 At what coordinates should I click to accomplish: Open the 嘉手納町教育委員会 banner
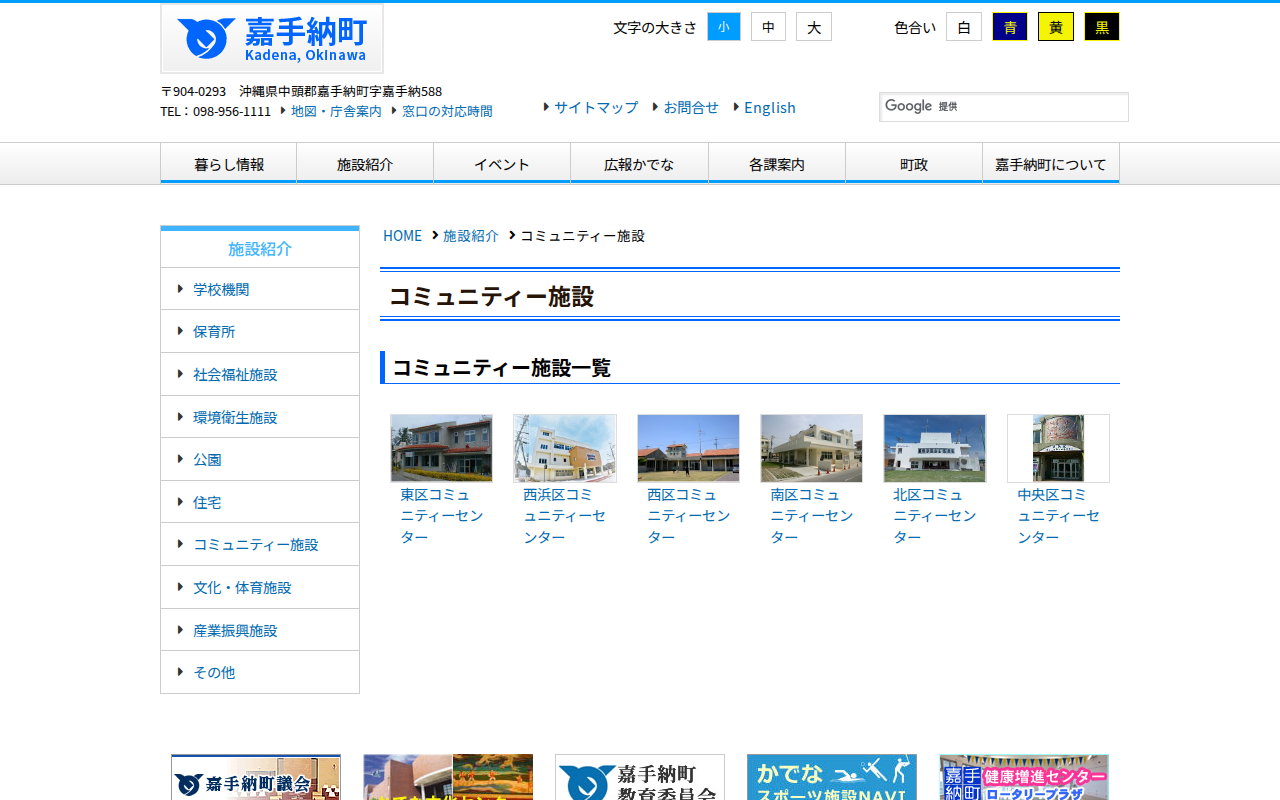click(639, 777)
